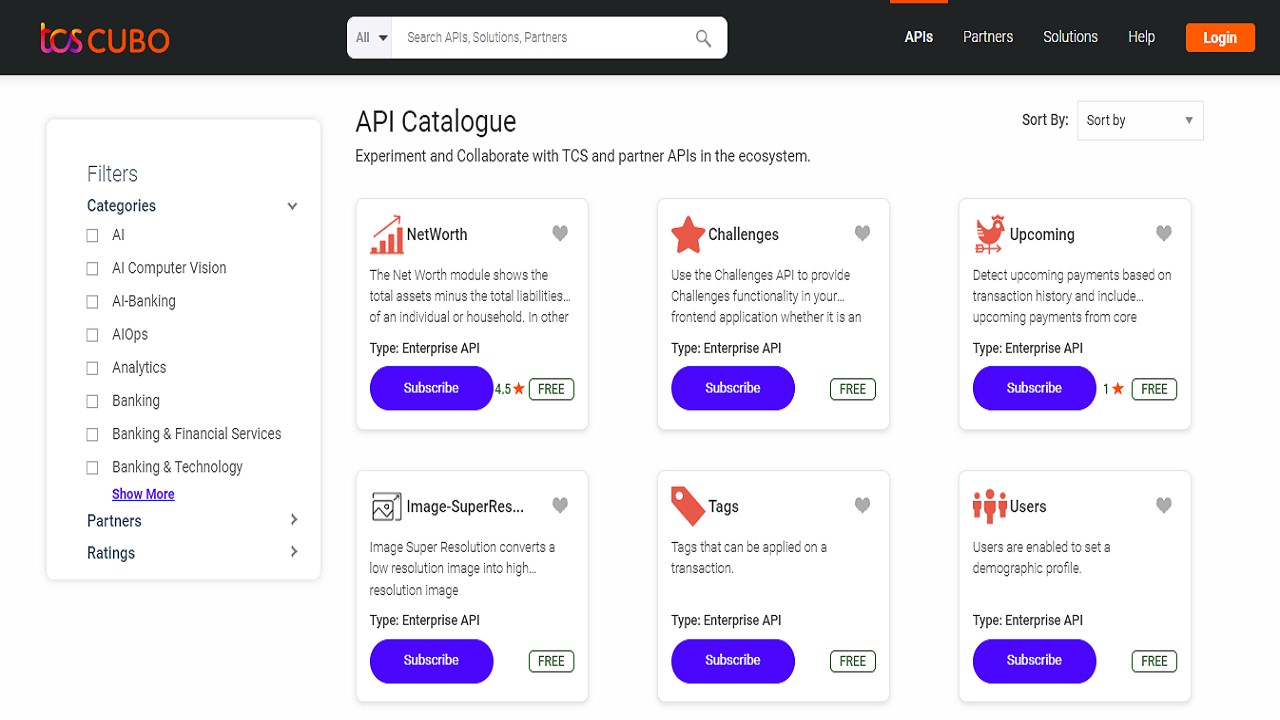Click the FREE badge on NetWorth card
The image size is (1280, 720).
551,389
